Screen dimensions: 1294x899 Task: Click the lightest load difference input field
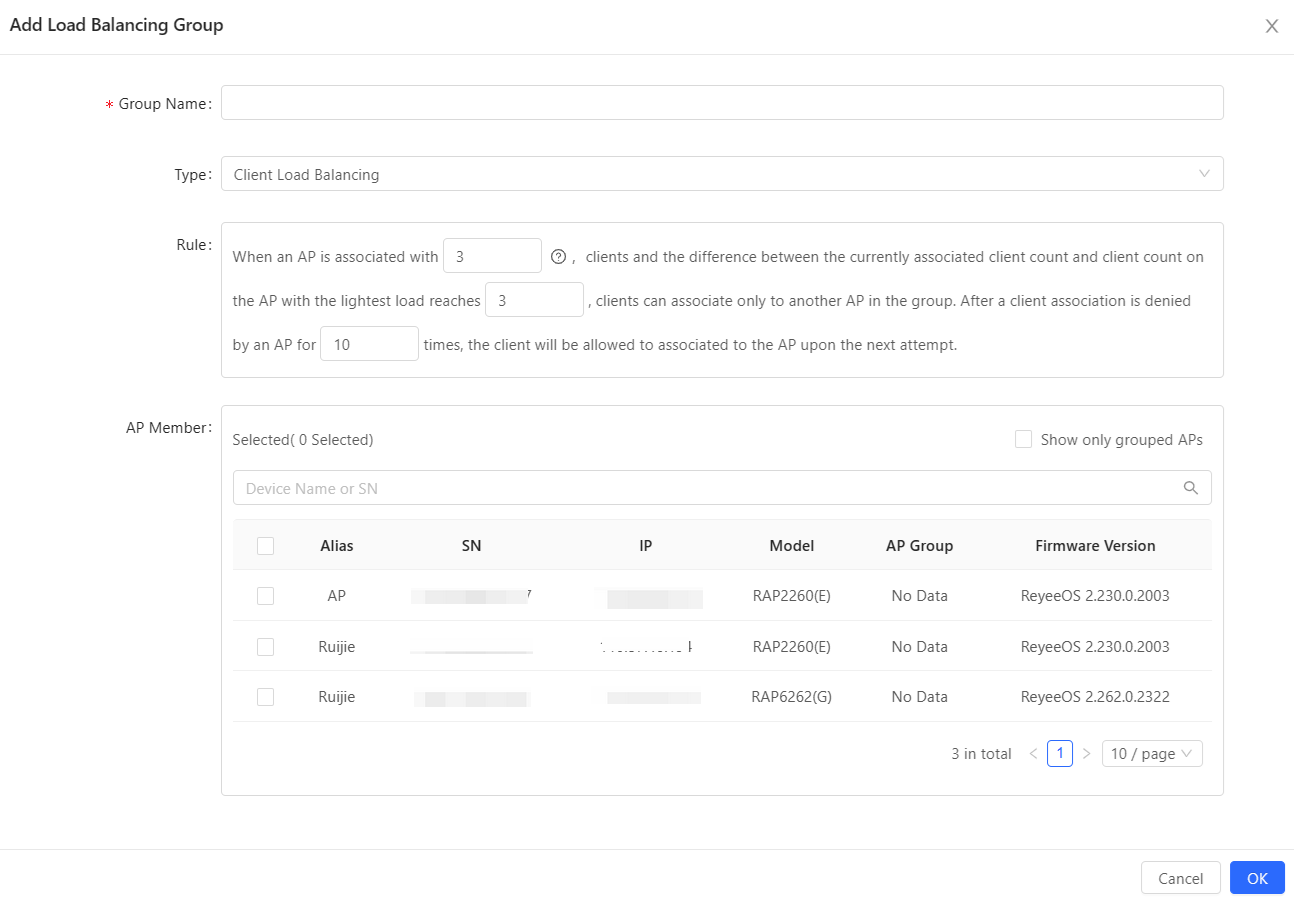click(533, 300)
